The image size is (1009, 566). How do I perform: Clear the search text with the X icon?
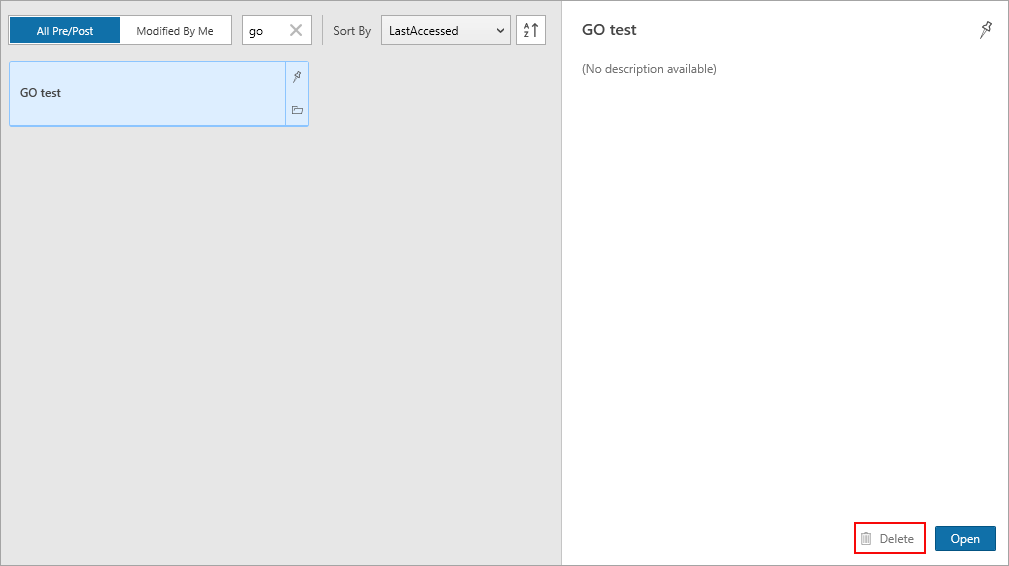pos(296,30)
